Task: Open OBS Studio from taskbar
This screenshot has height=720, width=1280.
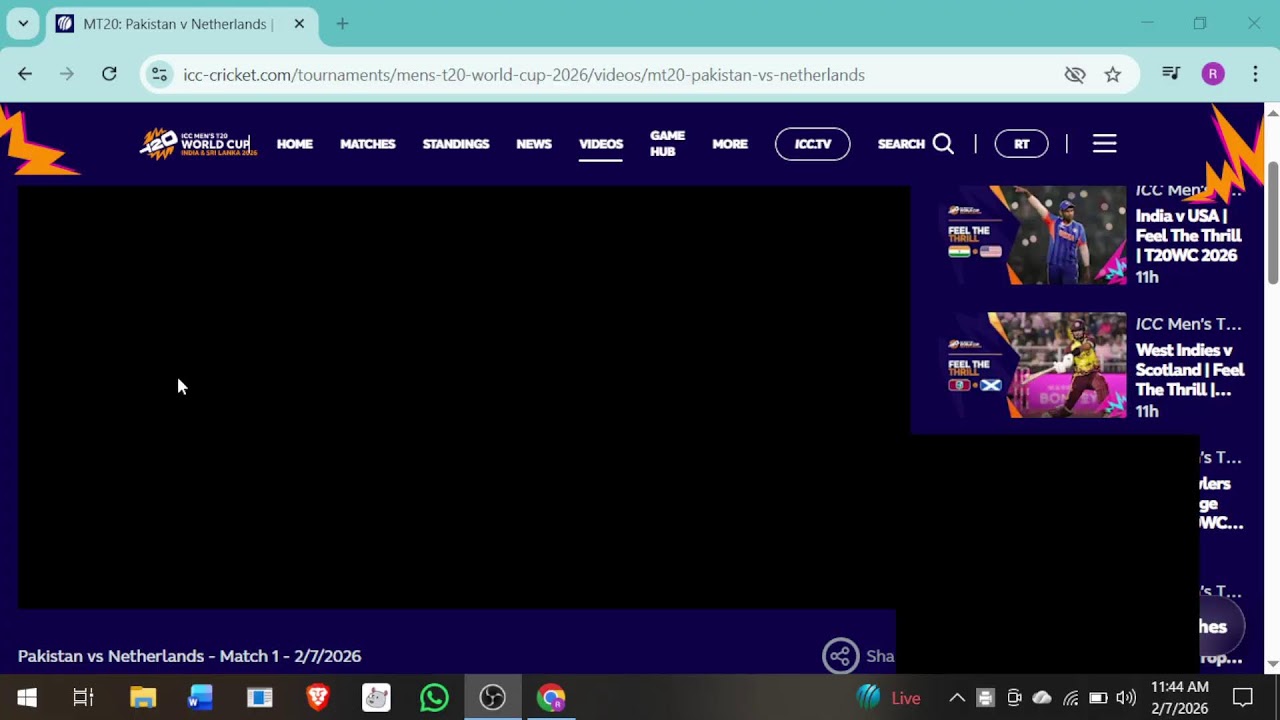Action: pos(492,698)
